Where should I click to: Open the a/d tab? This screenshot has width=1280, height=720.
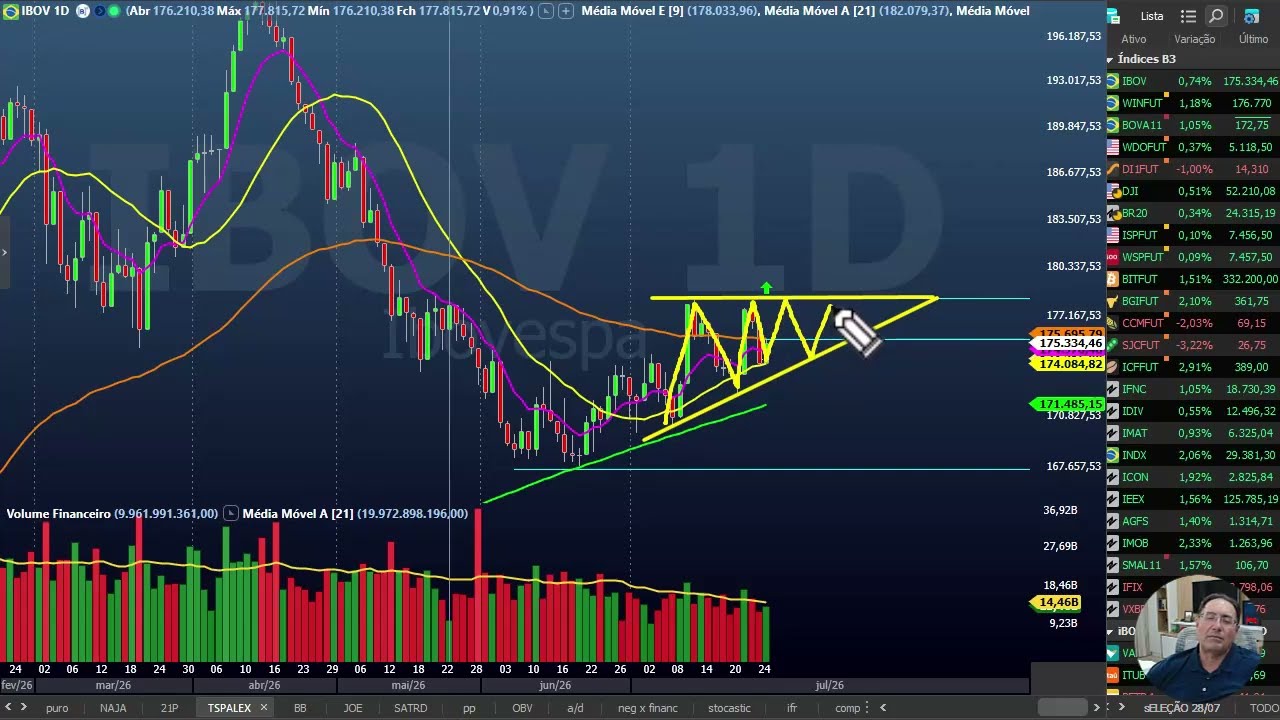pyautogui.click(x=575, y=708)
